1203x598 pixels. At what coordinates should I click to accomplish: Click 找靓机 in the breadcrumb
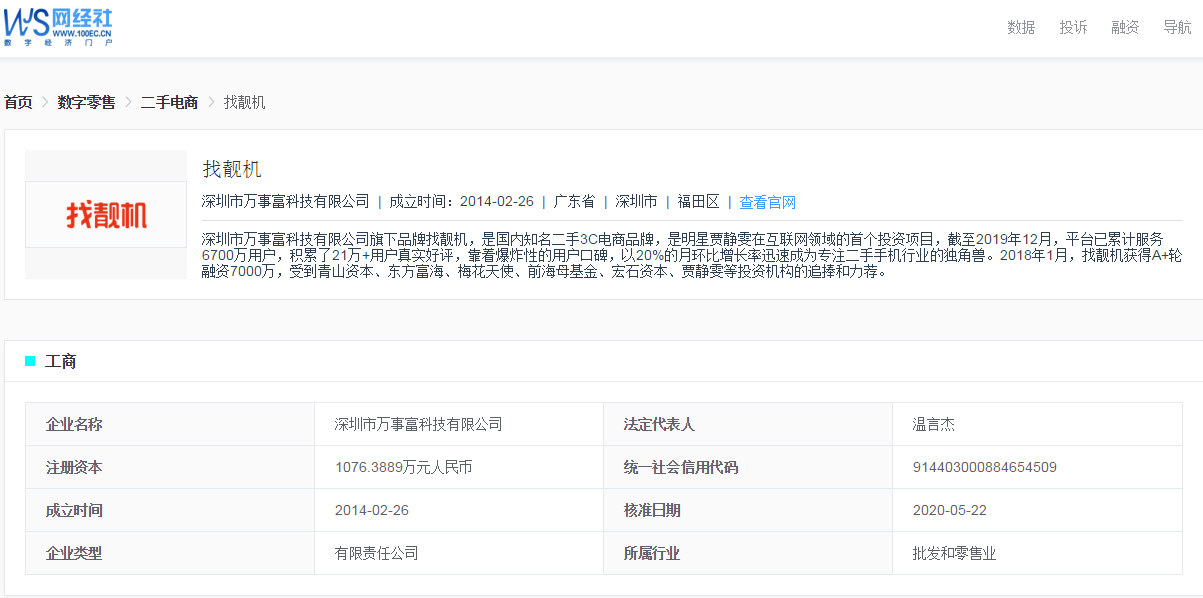(244, 102)
